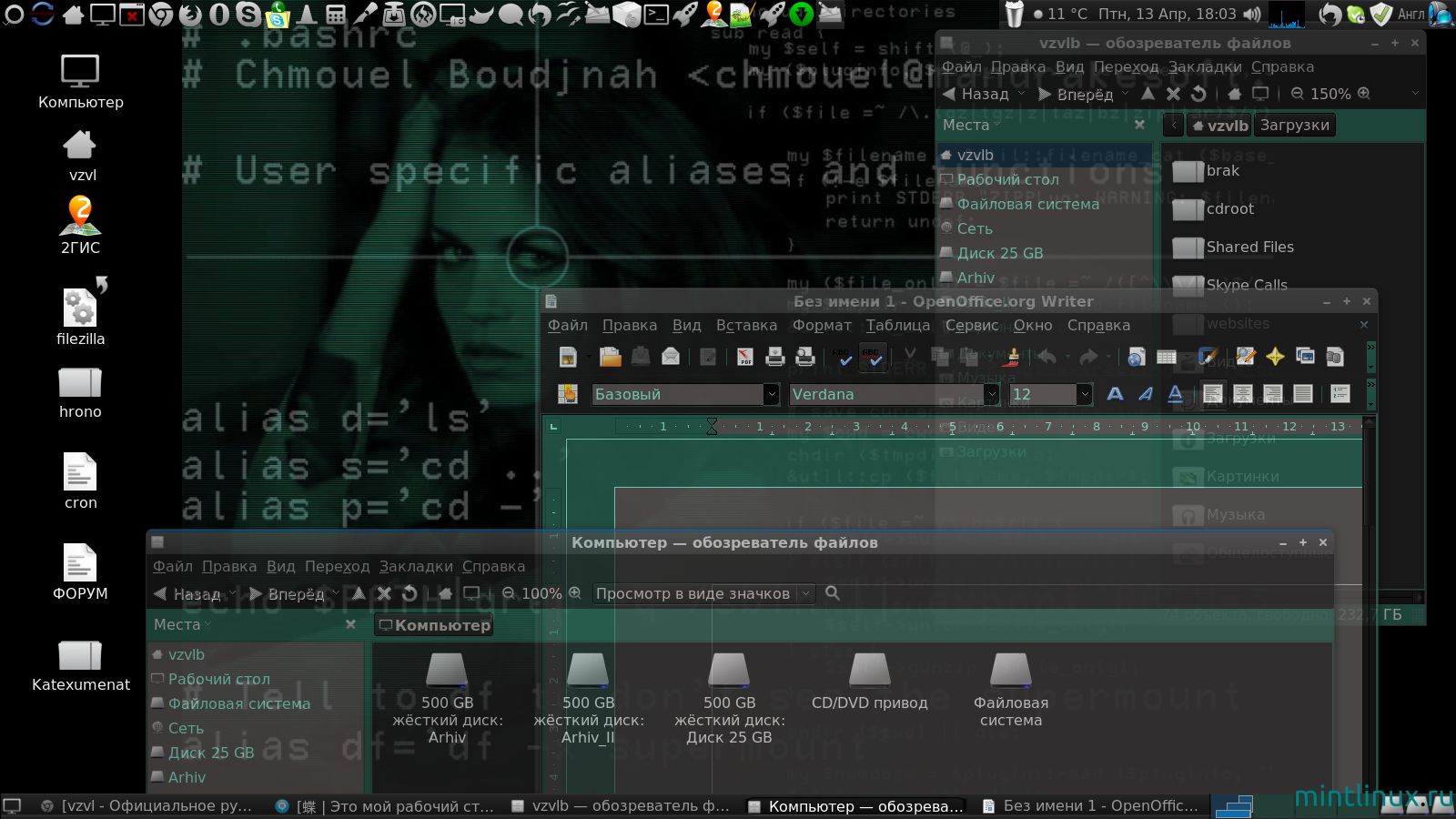Expand the Базовый paragraph style dropdown
The image size is (1456, 819).
coord(771,394)
